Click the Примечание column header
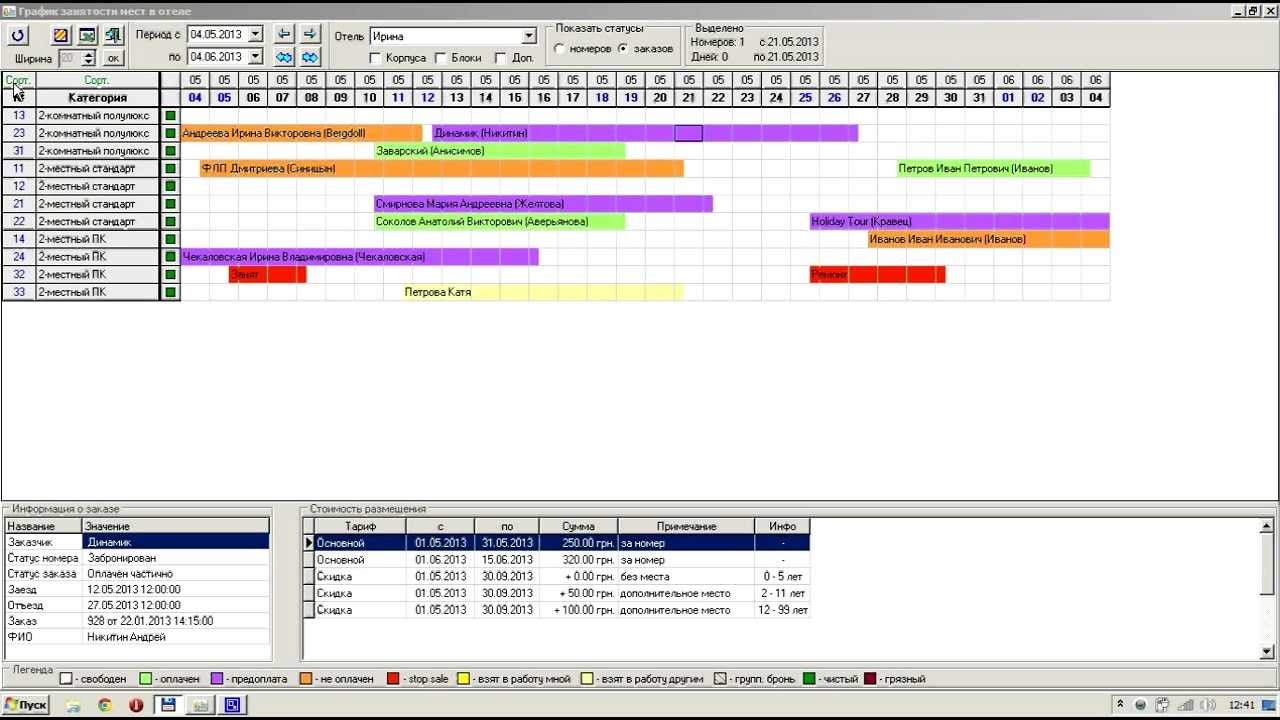Image resolution: width=1280 pixels, height=720 pixels. 686,526
